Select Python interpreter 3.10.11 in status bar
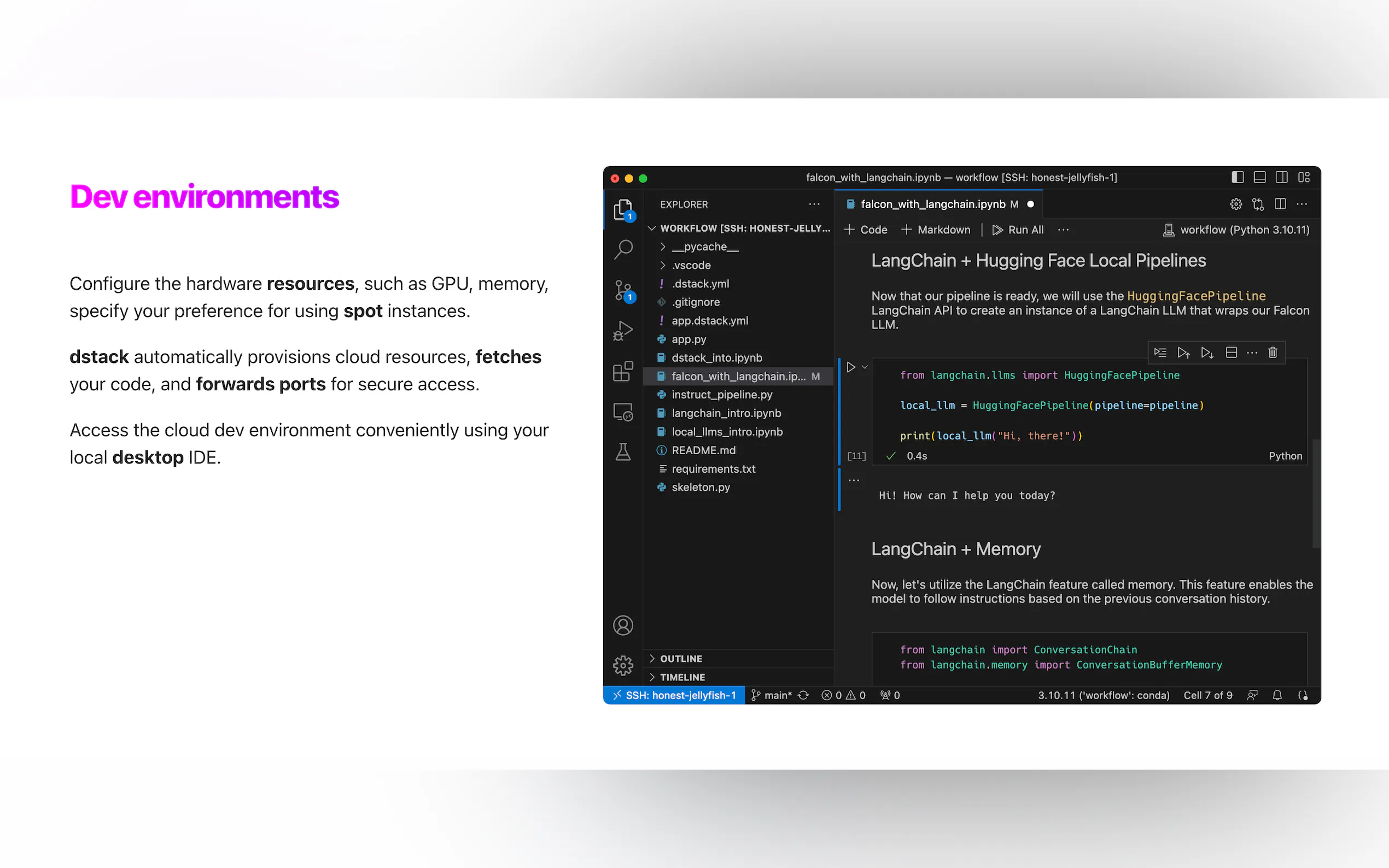 point(1104,695)
